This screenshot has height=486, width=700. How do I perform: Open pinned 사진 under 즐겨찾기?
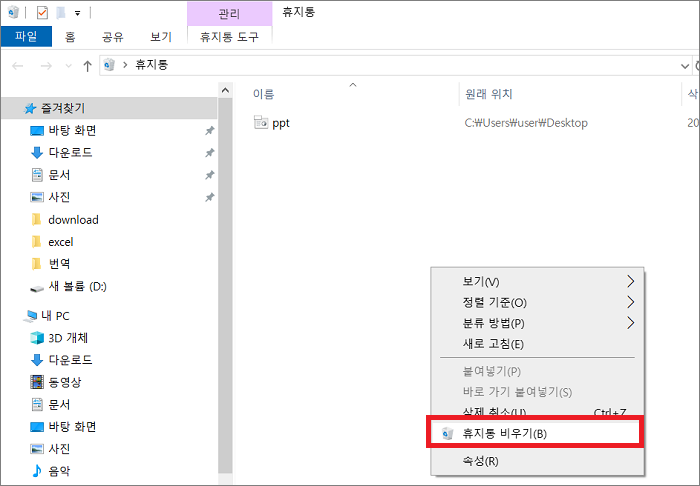[x=59, y=197]
